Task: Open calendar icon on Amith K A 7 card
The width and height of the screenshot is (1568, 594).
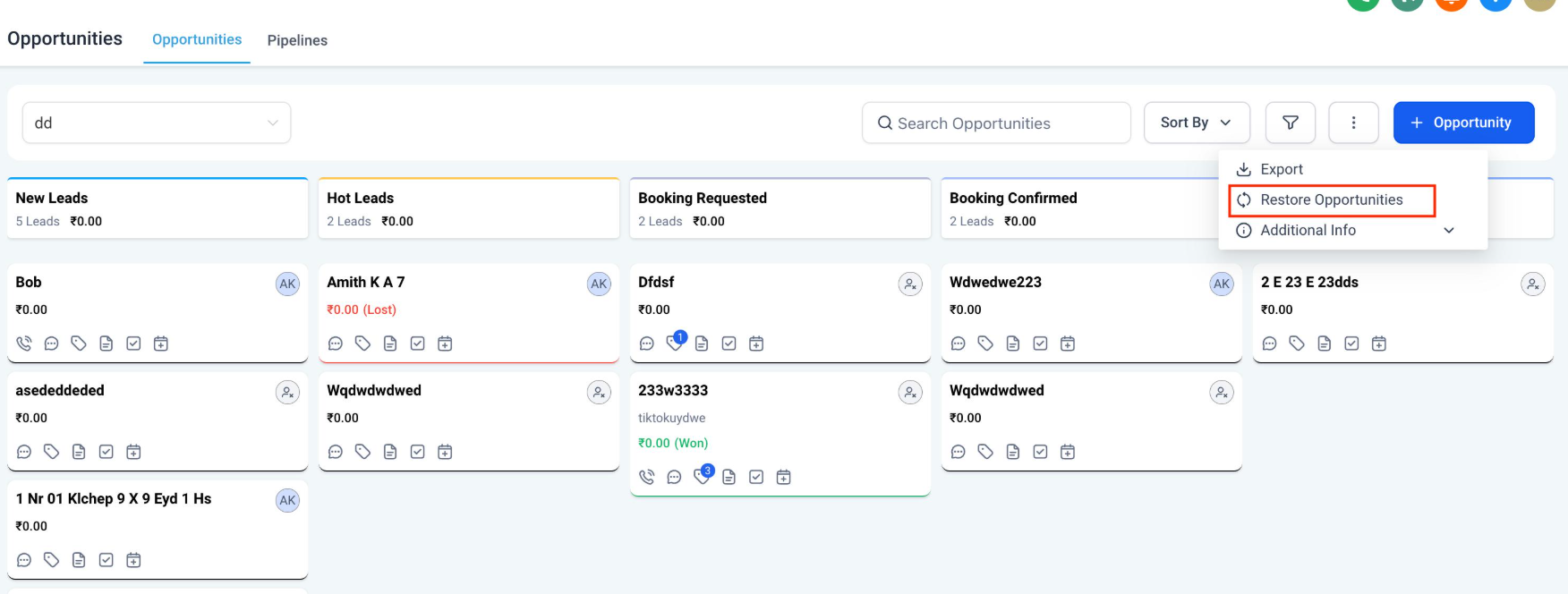Action: pyautogui.click(x=445, y=344)
